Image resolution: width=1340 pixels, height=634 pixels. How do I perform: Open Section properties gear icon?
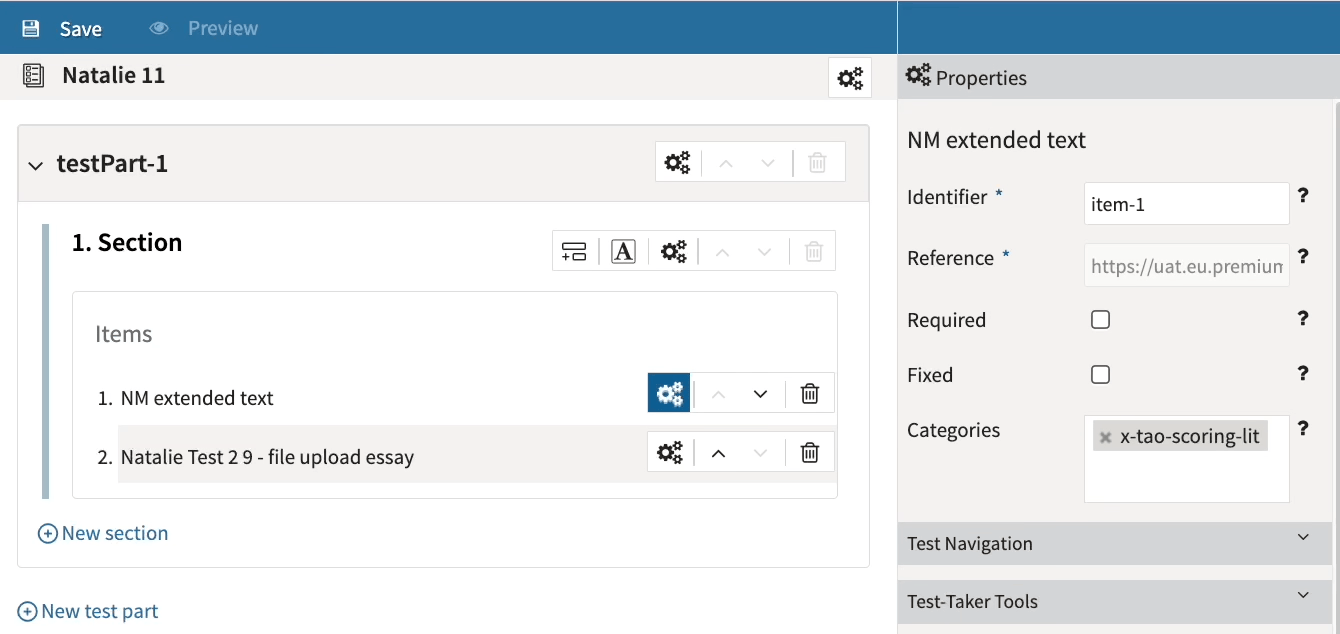[x=674, y=252]
